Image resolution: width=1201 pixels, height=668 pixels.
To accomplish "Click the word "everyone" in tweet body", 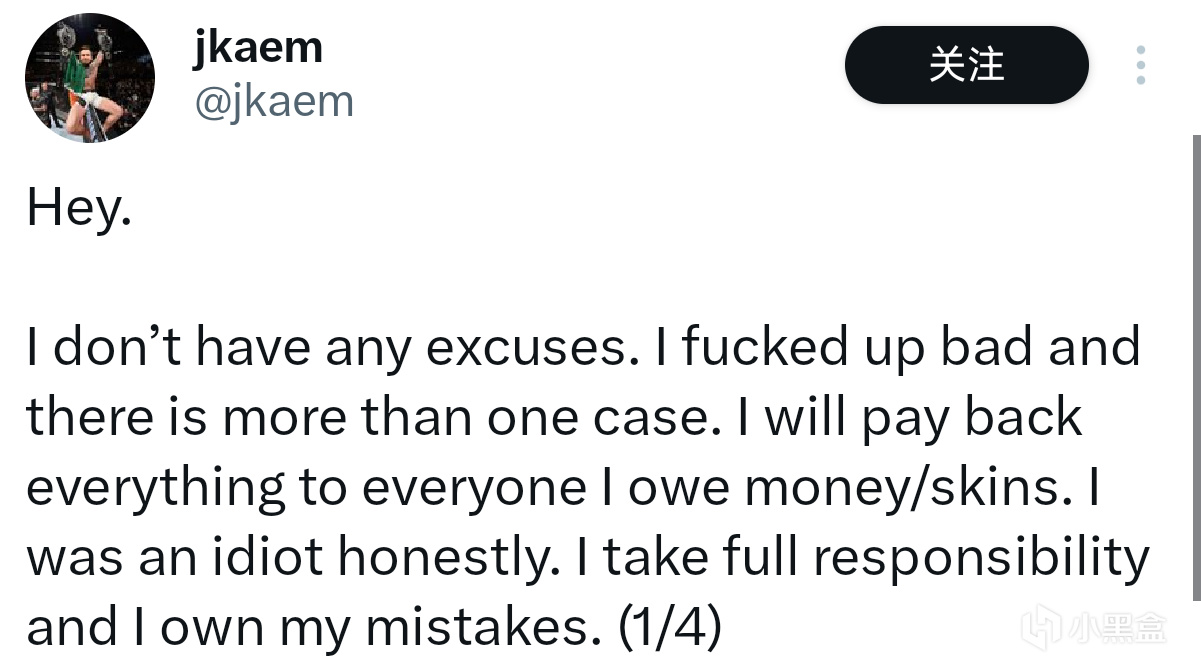I will (475, 488).
